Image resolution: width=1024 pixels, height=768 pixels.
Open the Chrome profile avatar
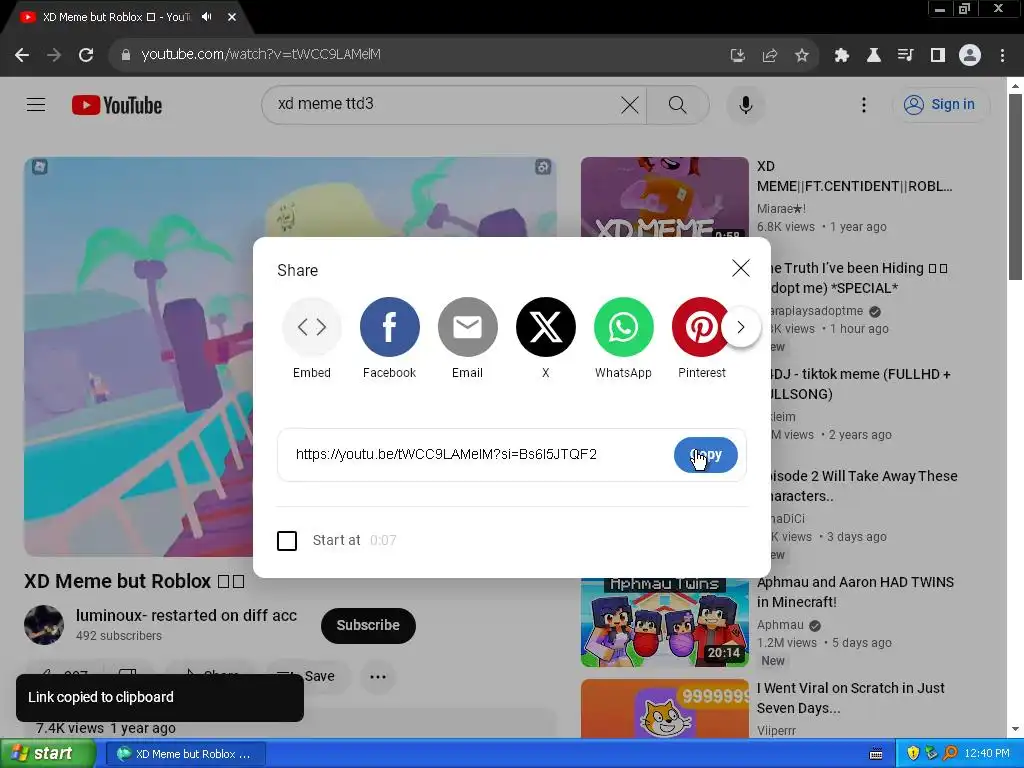pyautogui.click(x=970, y=56)
